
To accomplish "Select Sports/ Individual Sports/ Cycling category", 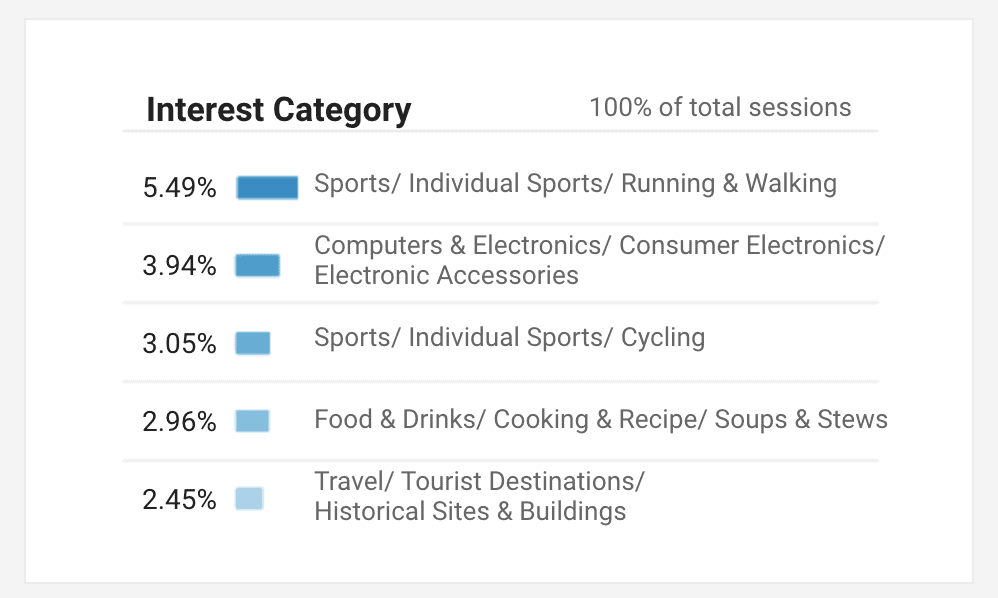I will pyautogui.click(x=509, y=338).
